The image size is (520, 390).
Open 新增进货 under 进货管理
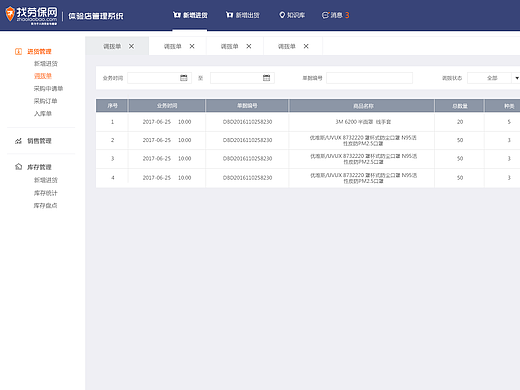[x=46, y=64]
